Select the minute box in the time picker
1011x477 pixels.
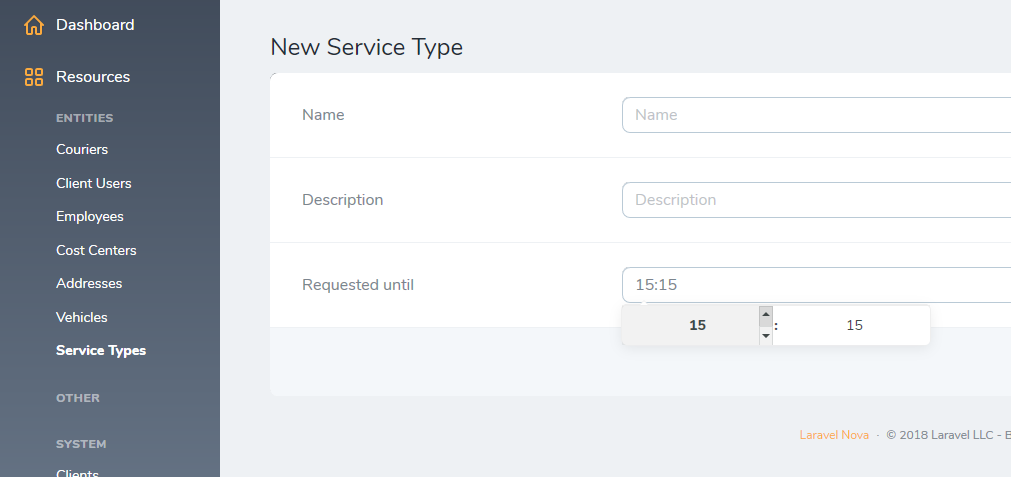[x=854, y=326]
